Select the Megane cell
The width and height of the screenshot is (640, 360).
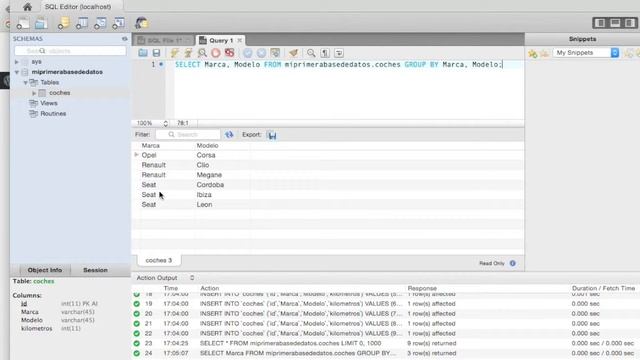[209, 175]
